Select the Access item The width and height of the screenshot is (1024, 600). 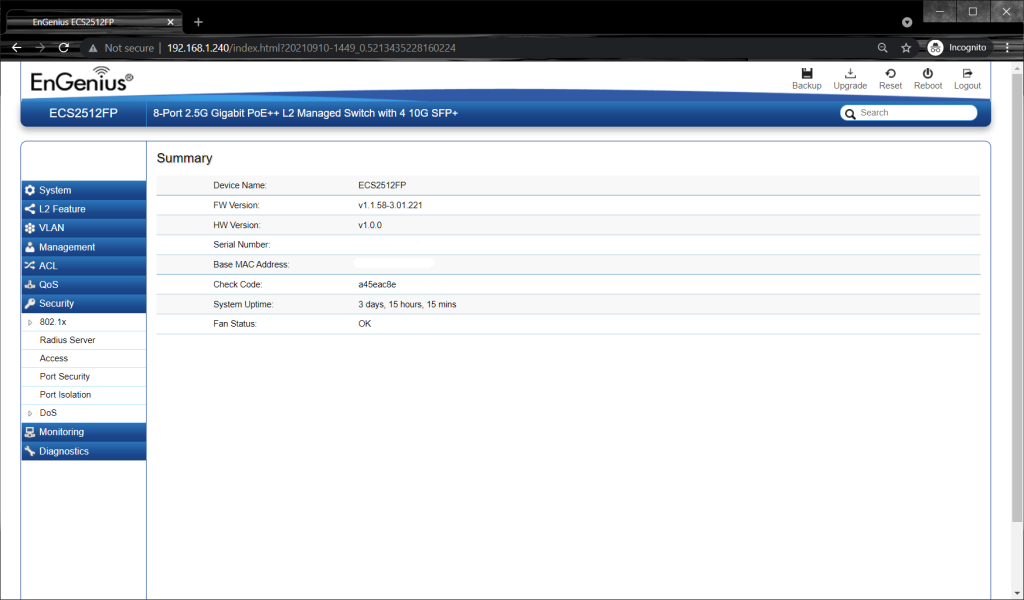pyautogui.click(x=54, y=358)
